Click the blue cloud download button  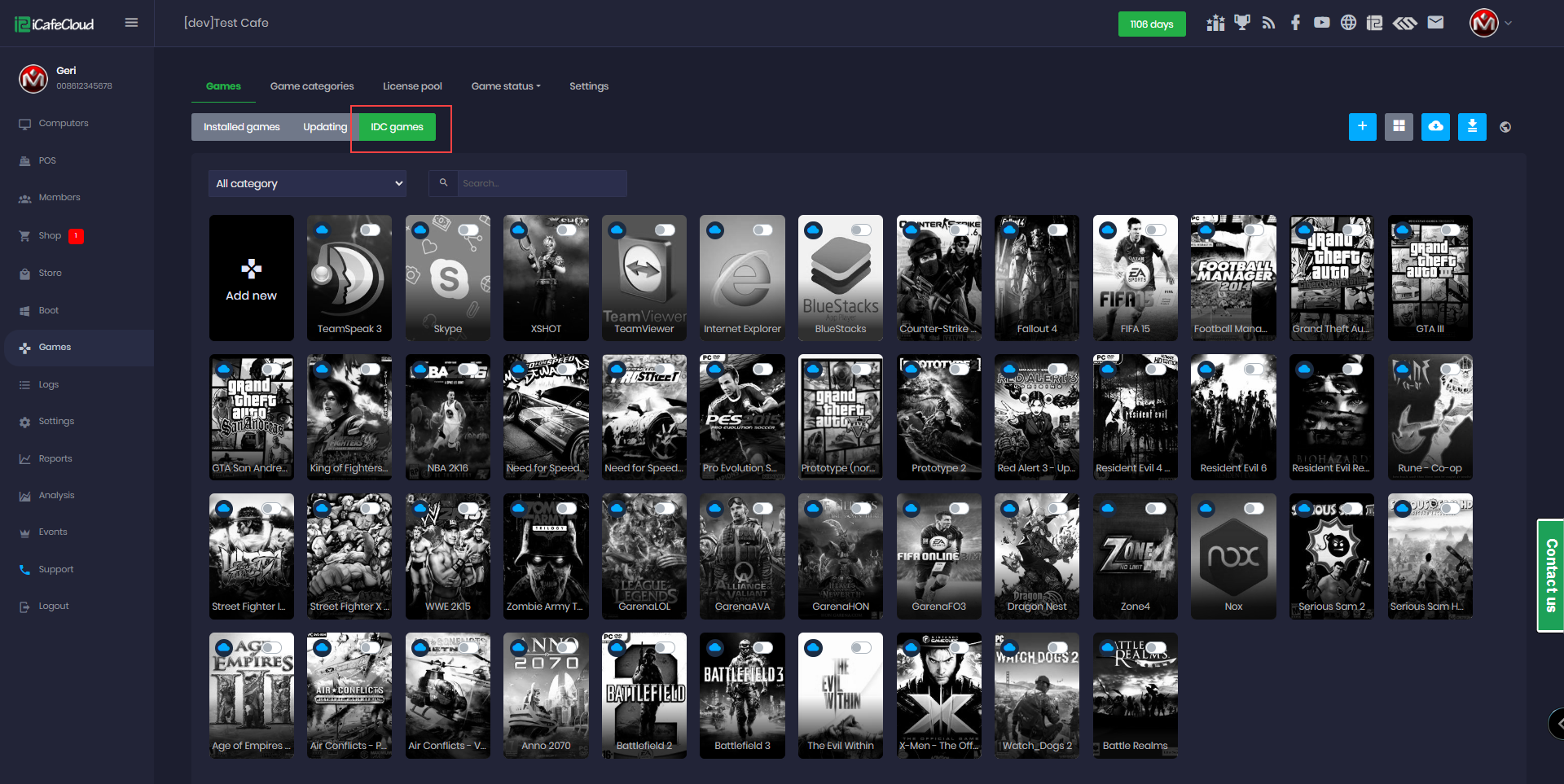pos(1435,126)
